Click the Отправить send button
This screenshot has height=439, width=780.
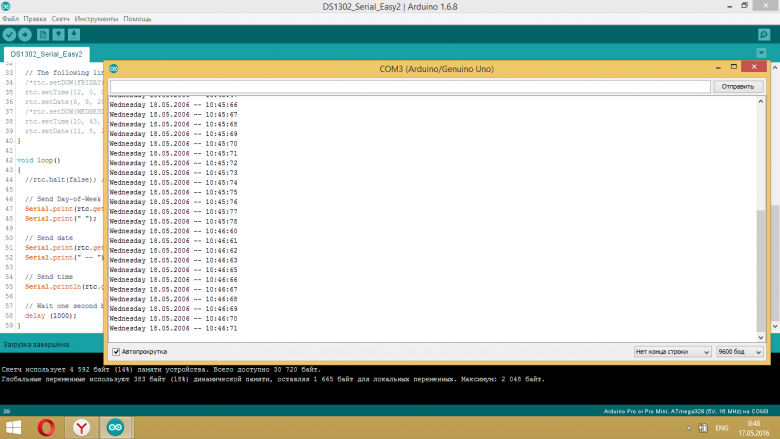click(738, 87)
